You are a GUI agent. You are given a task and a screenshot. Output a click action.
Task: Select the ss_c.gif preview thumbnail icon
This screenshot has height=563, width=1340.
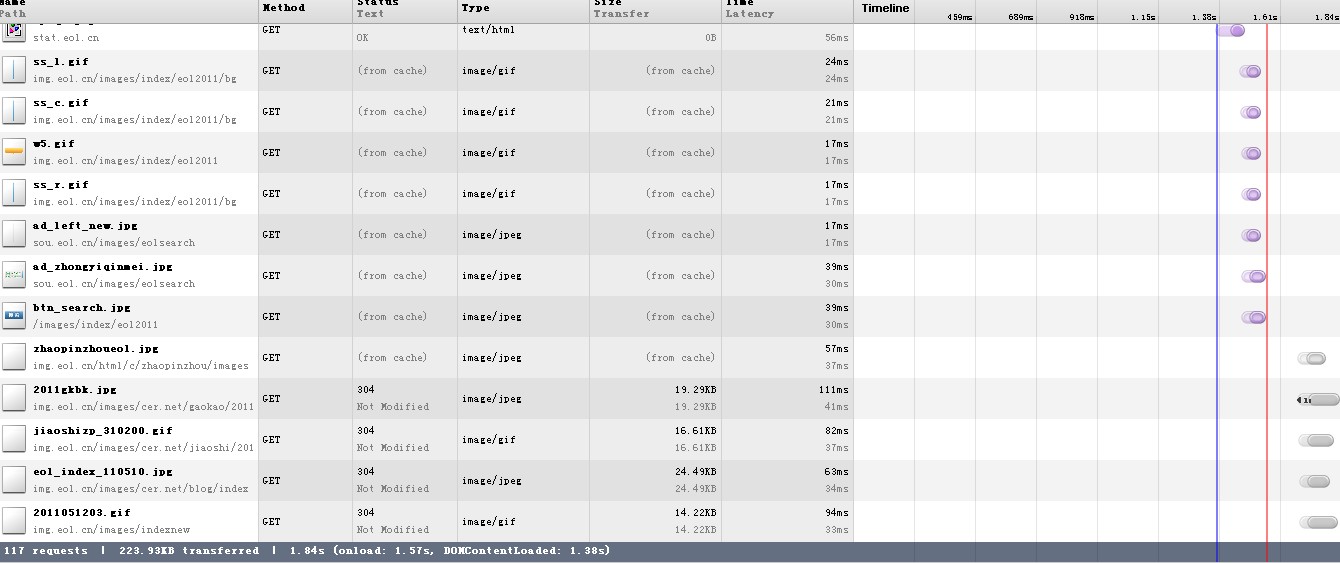click(14, 111)
